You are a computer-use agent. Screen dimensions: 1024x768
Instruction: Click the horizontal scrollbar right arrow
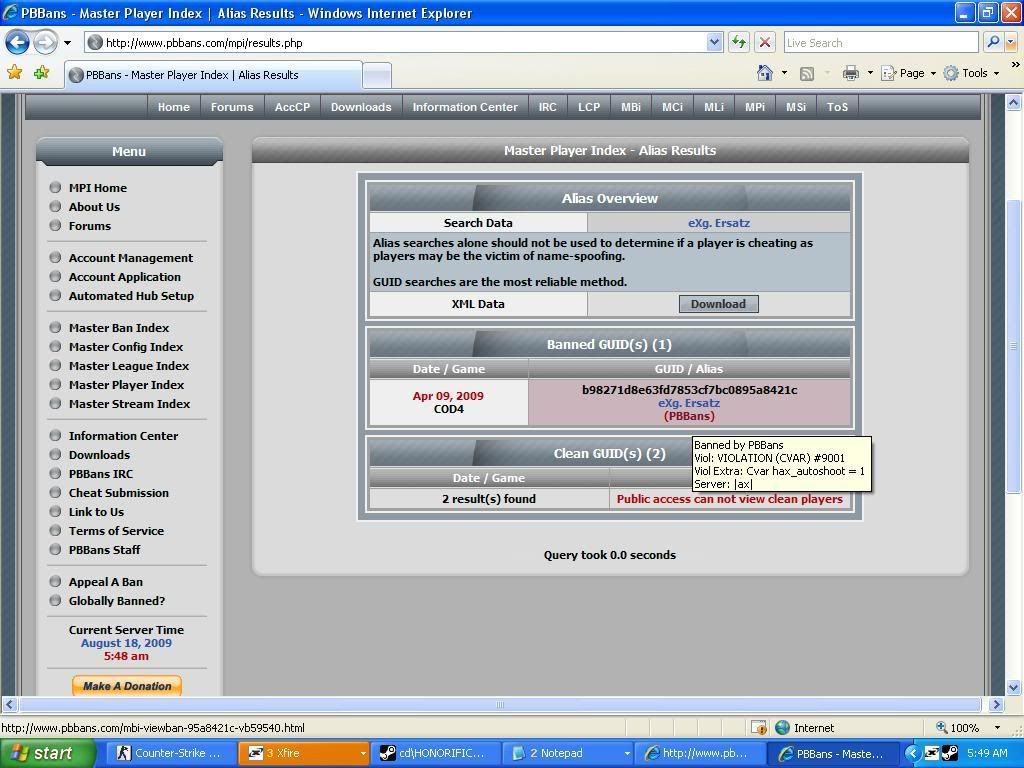[x=996, y=704]
